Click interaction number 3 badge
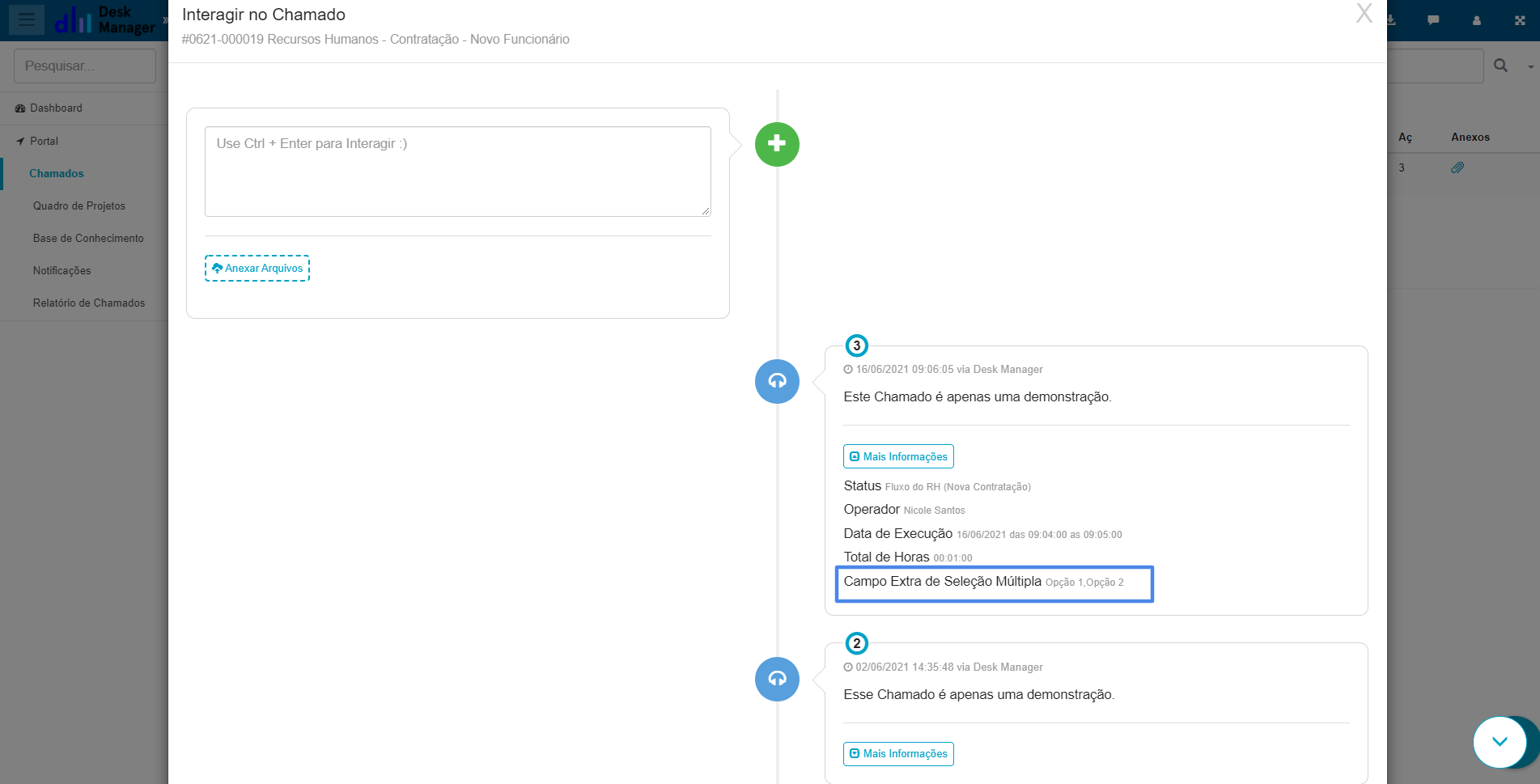The image size is (1540, 784). tap(857, 345)
